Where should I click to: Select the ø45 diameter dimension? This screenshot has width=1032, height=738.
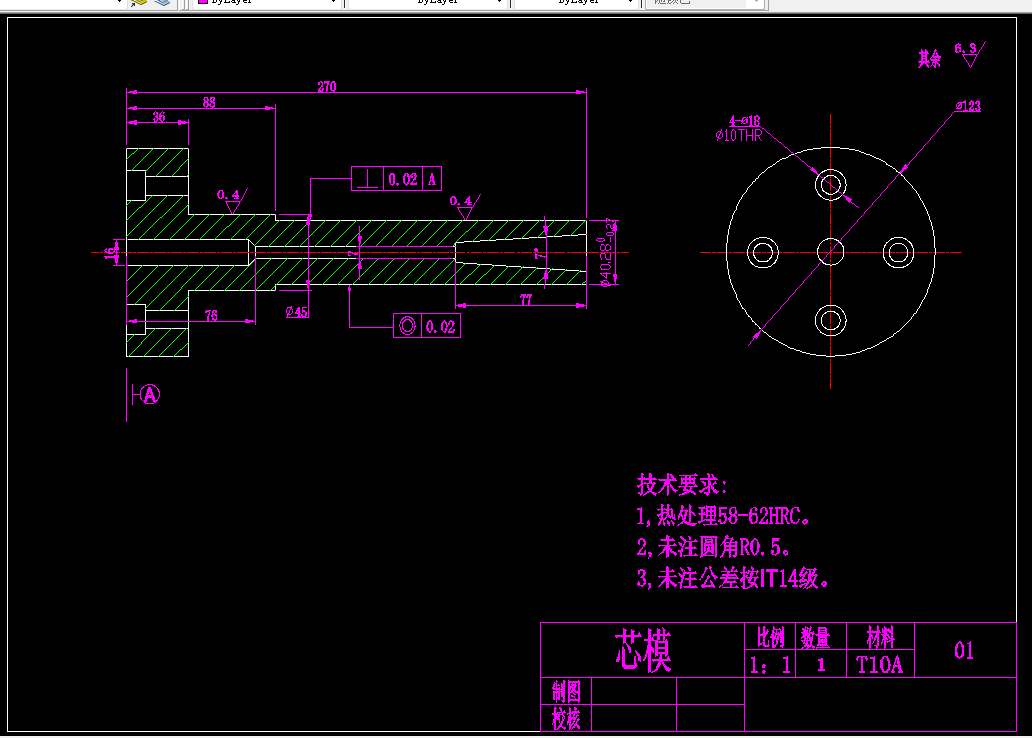point(297,312)
